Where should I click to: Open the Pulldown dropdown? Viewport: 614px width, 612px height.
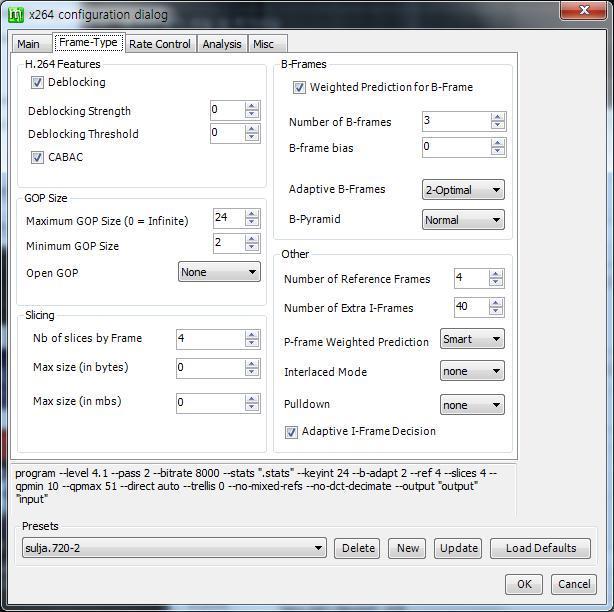(x=472, y=404)
